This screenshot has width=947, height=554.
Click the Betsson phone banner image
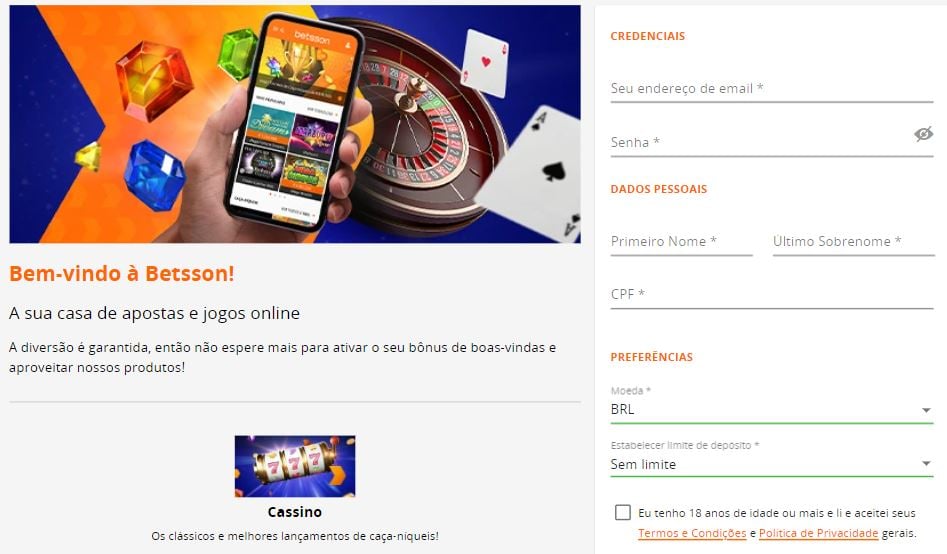click(x=295, y=124)
